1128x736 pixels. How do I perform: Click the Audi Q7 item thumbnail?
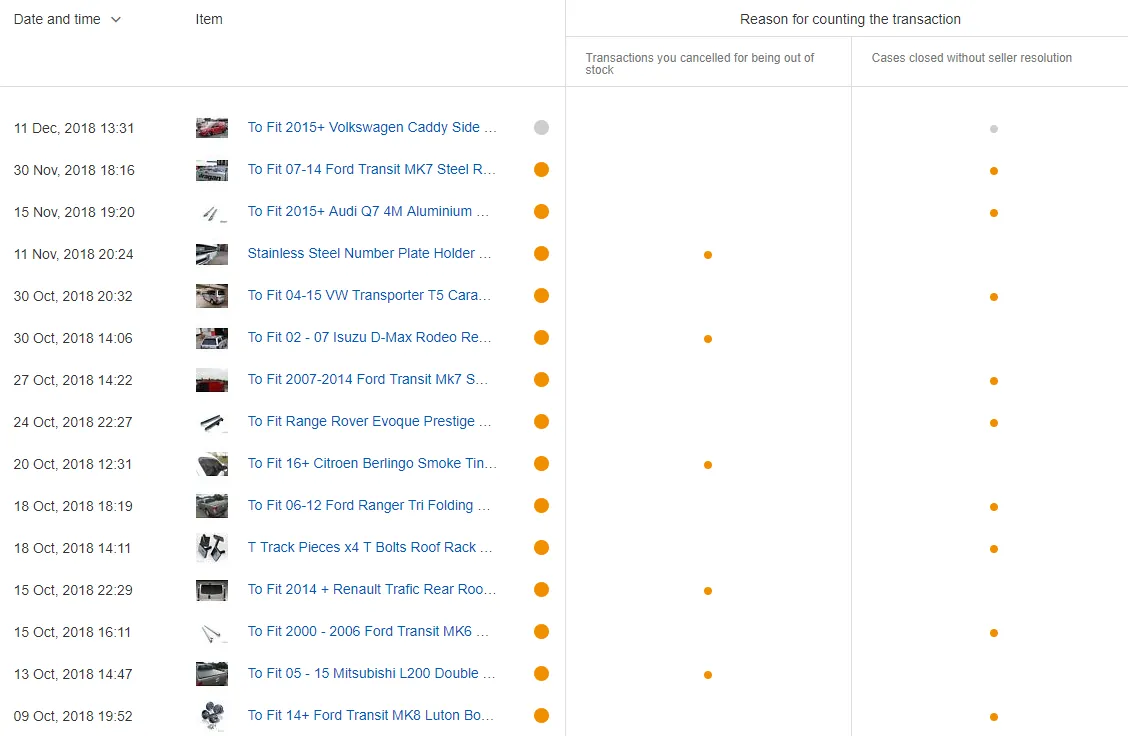[212, 212]
